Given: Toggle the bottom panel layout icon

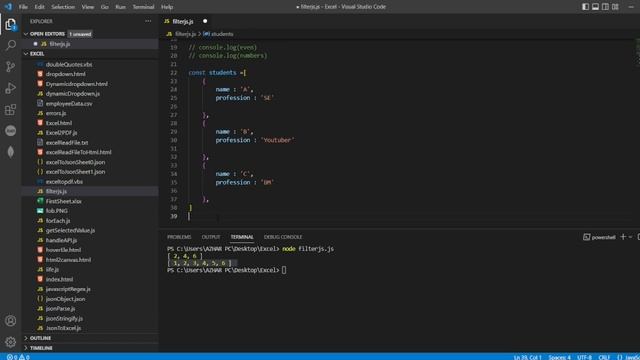Looking at the screenshot, I should pyautogui.click(x=596, y=7).
